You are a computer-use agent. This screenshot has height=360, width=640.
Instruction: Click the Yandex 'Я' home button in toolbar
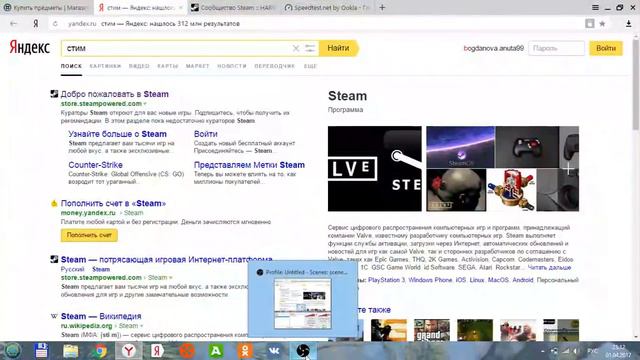[36, 24]
